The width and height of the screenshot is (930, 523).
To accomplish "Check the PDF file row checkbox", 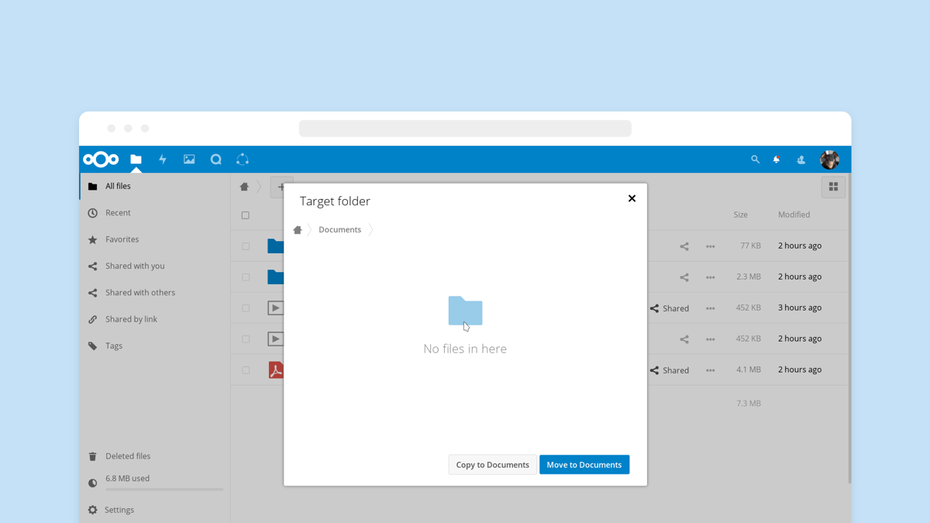I will point(245,370).
